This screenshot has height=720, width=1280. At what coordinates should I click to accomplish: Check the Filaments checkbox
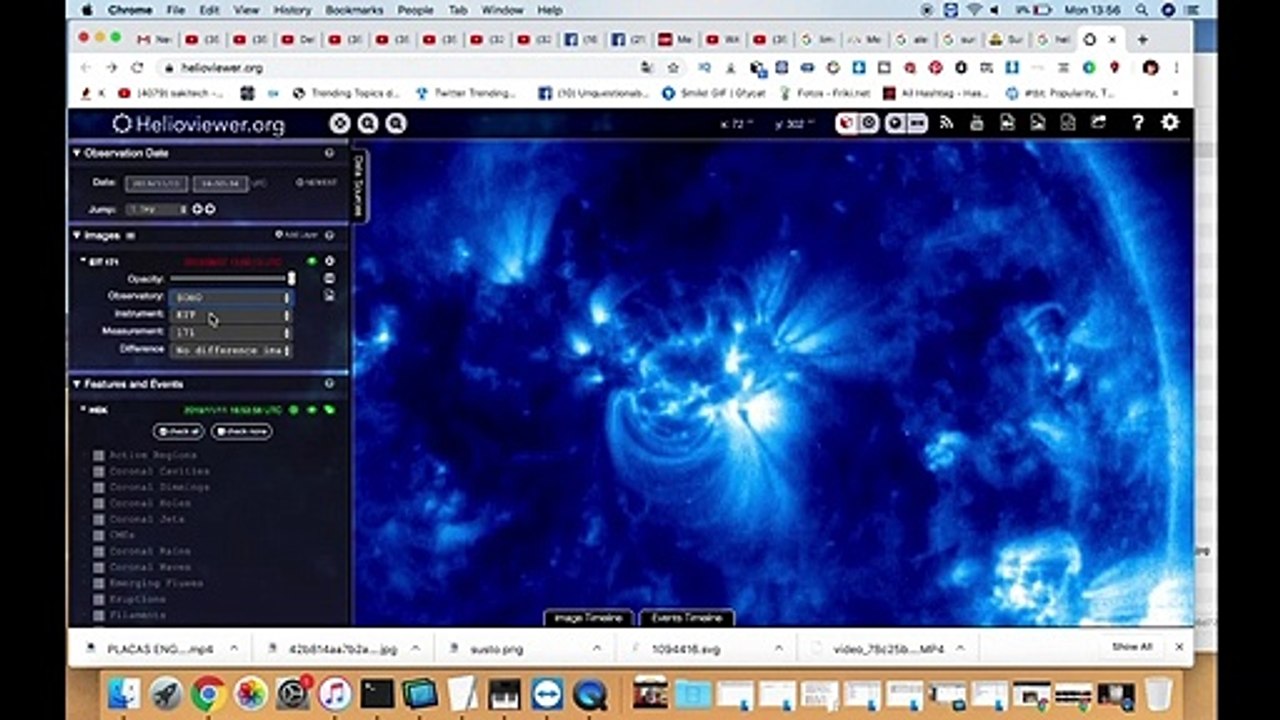[x=99, y=615]
